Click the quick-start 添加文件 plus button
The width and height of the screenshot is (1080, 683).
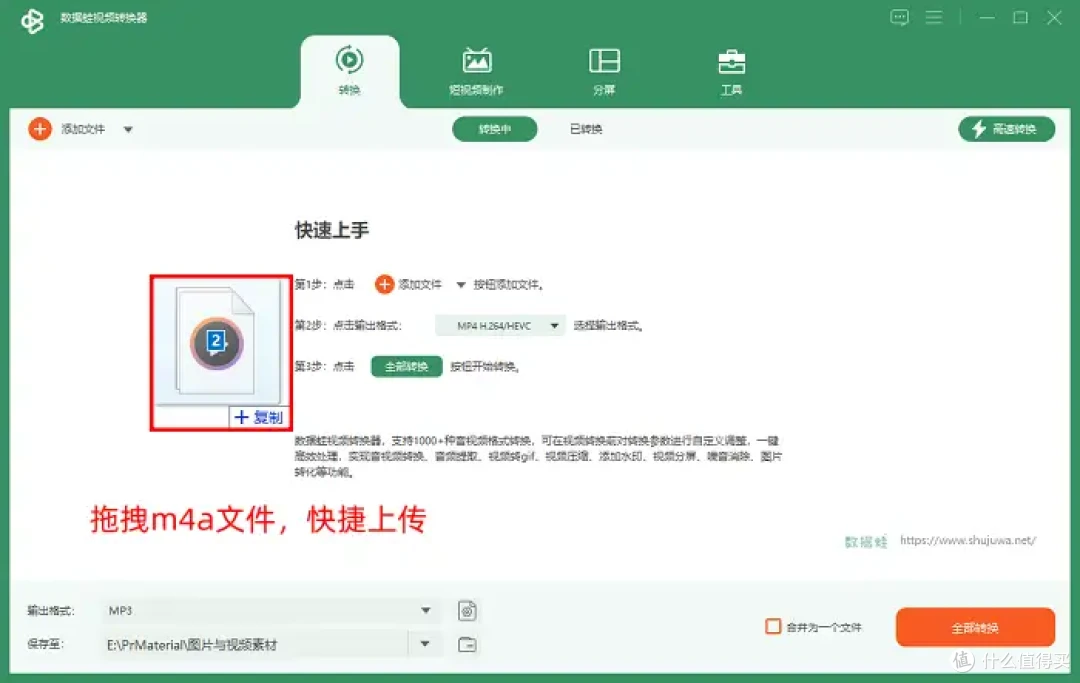384,284
